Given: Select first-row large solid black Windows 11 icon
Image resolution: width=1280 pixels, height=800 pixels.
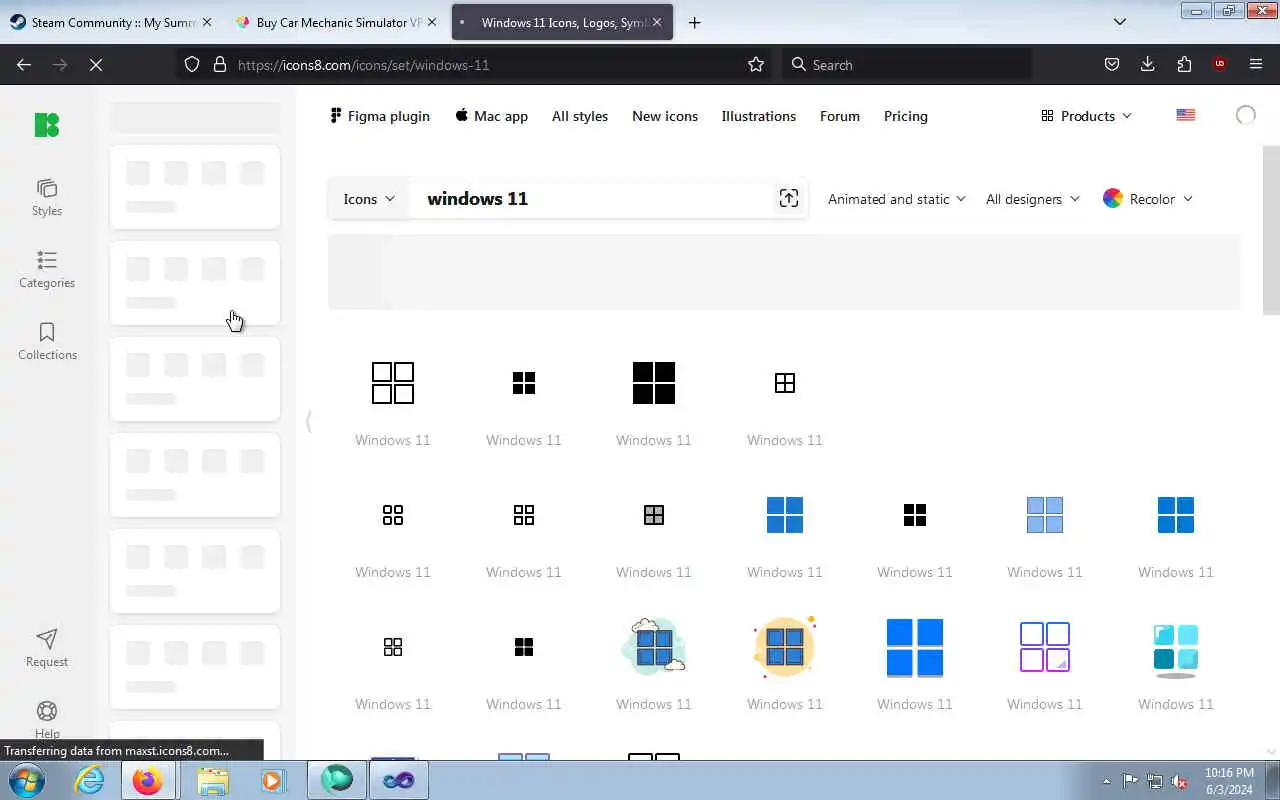Looking at the screenshot, I should (654, 383).
